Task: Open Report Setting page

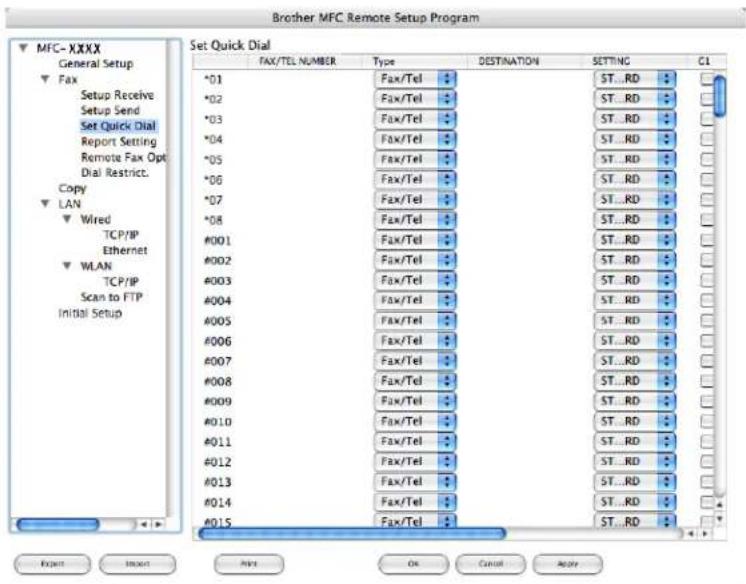Action: click(118, 141)
